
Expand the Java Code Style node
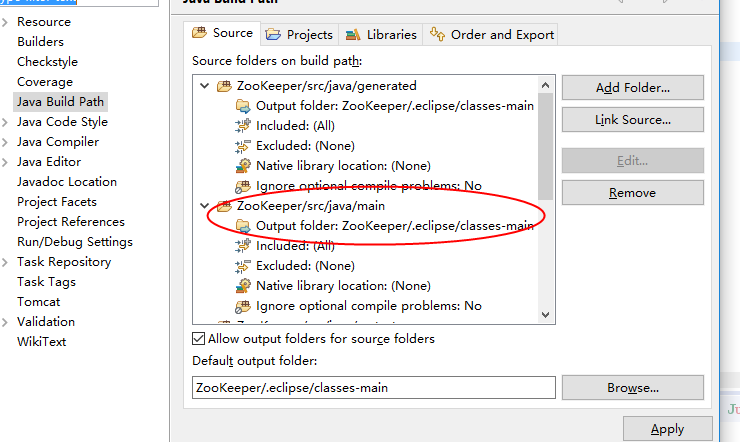pos(5,122)
